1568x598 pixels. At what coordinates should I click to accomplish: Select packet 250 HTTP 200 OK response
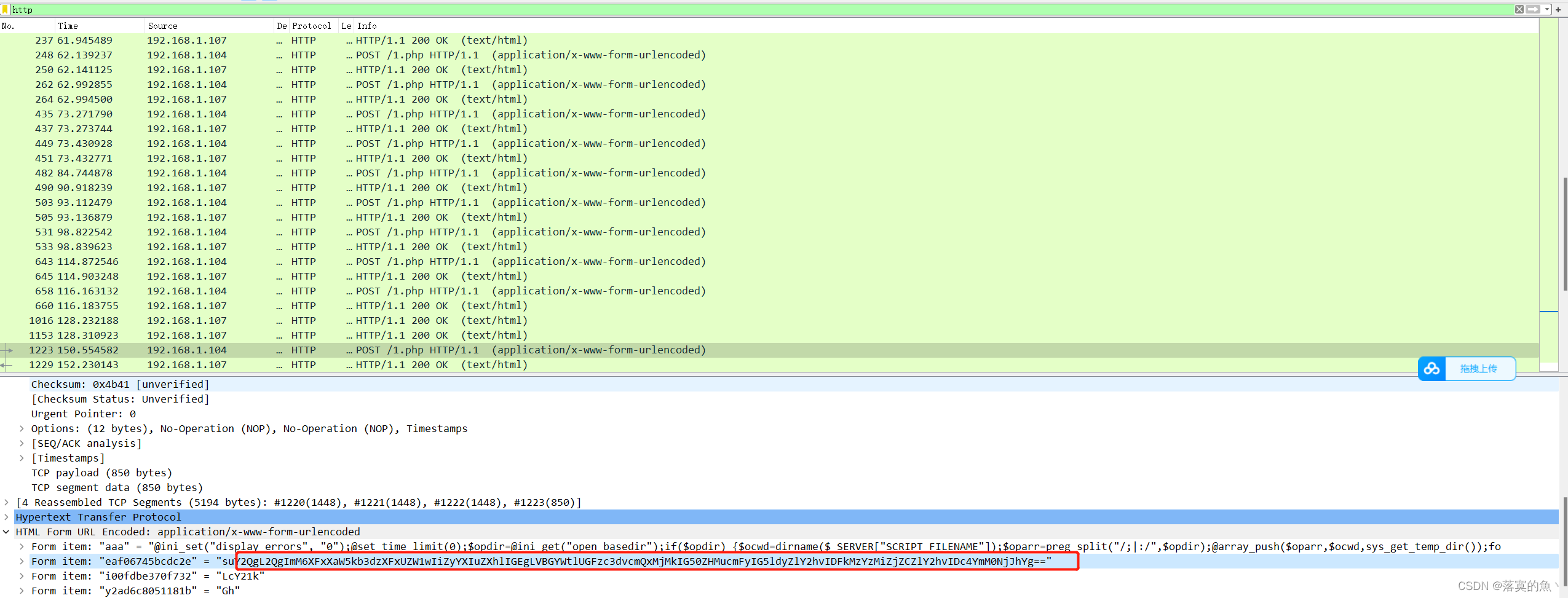(x=769, y=69)
